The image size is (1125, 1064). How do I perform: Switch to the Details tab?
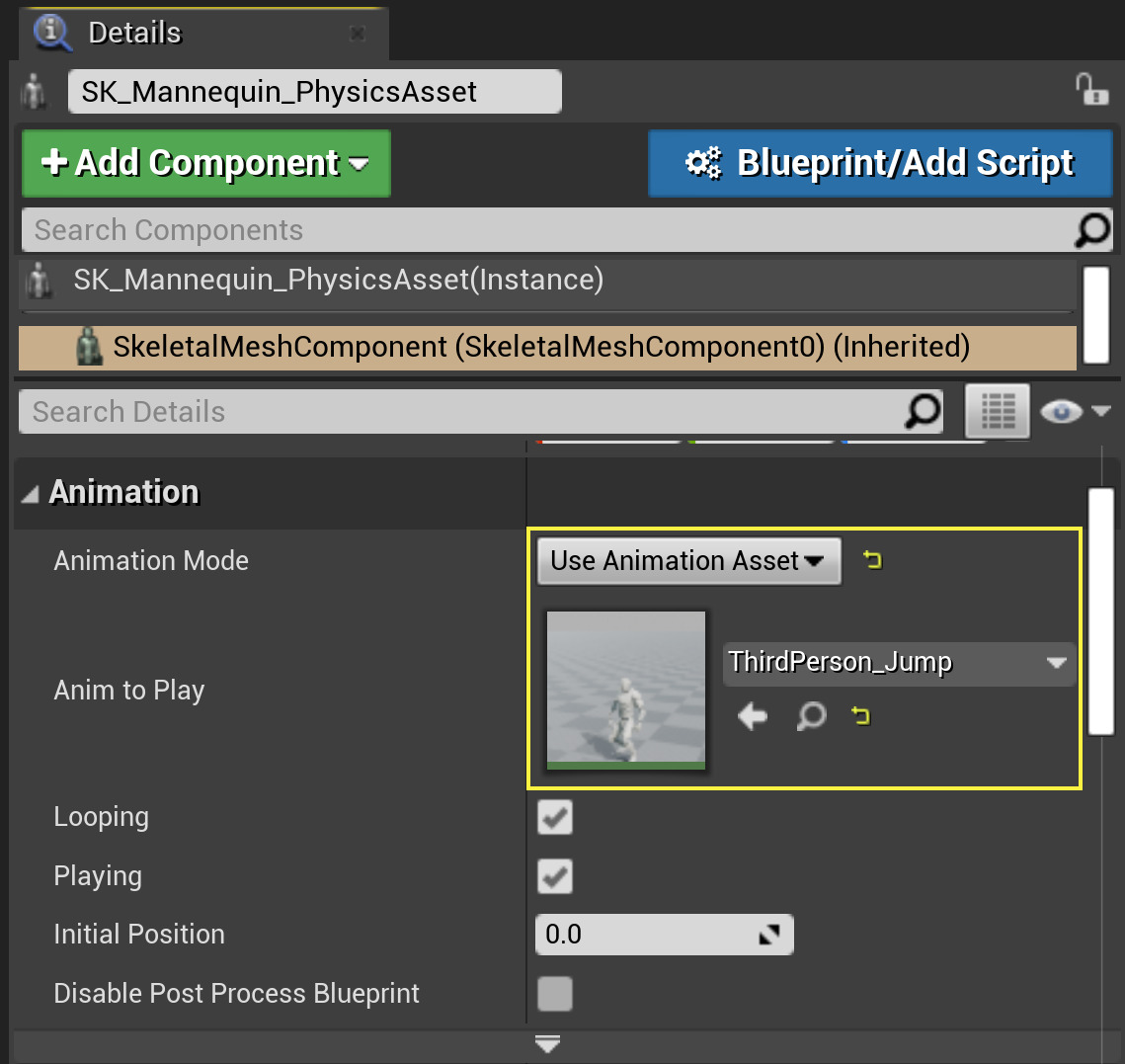click(x=204, y=34)
